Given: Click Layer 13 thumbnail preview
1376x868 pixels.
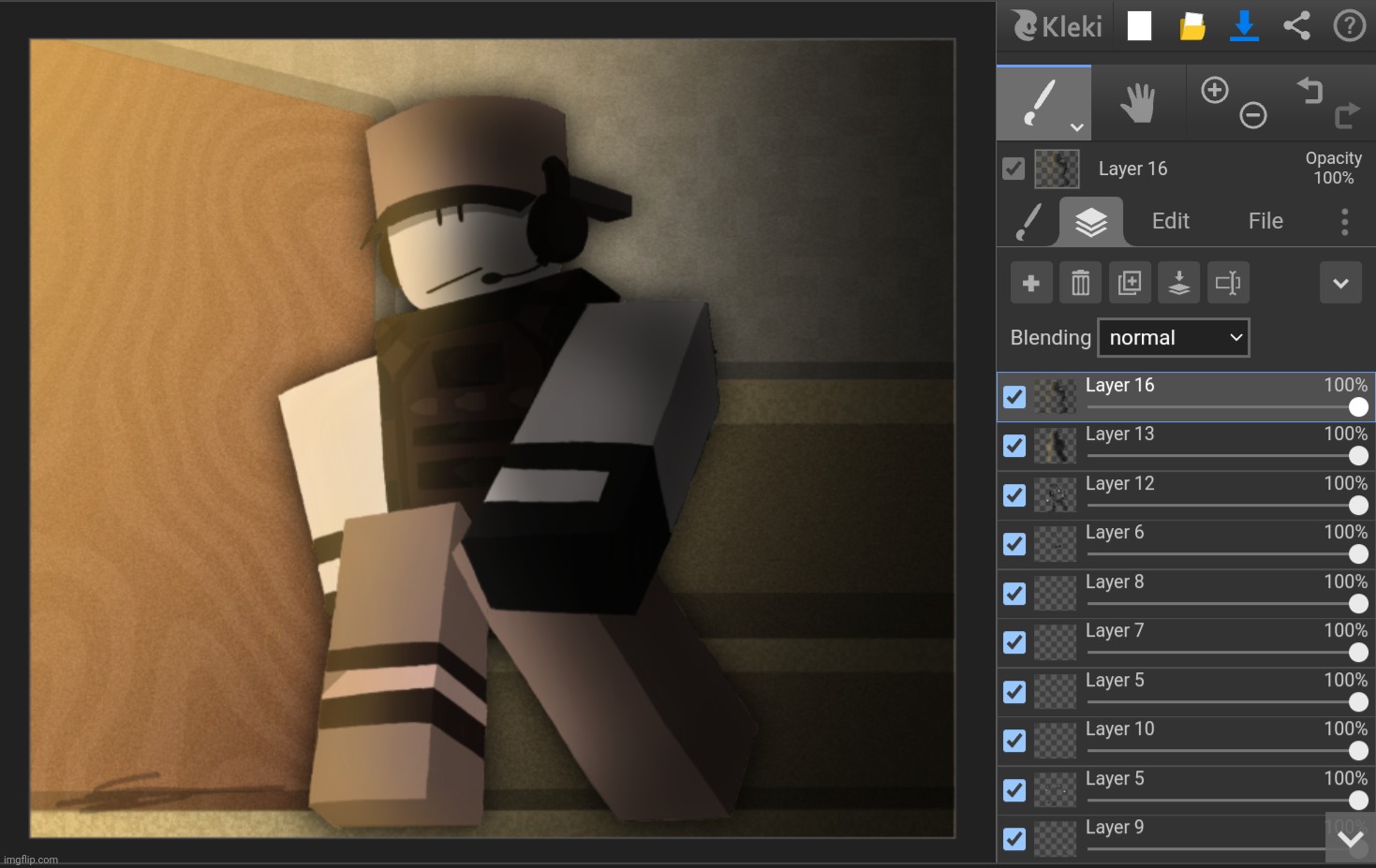Looking at the screenshot, I should pos(1056,446).
